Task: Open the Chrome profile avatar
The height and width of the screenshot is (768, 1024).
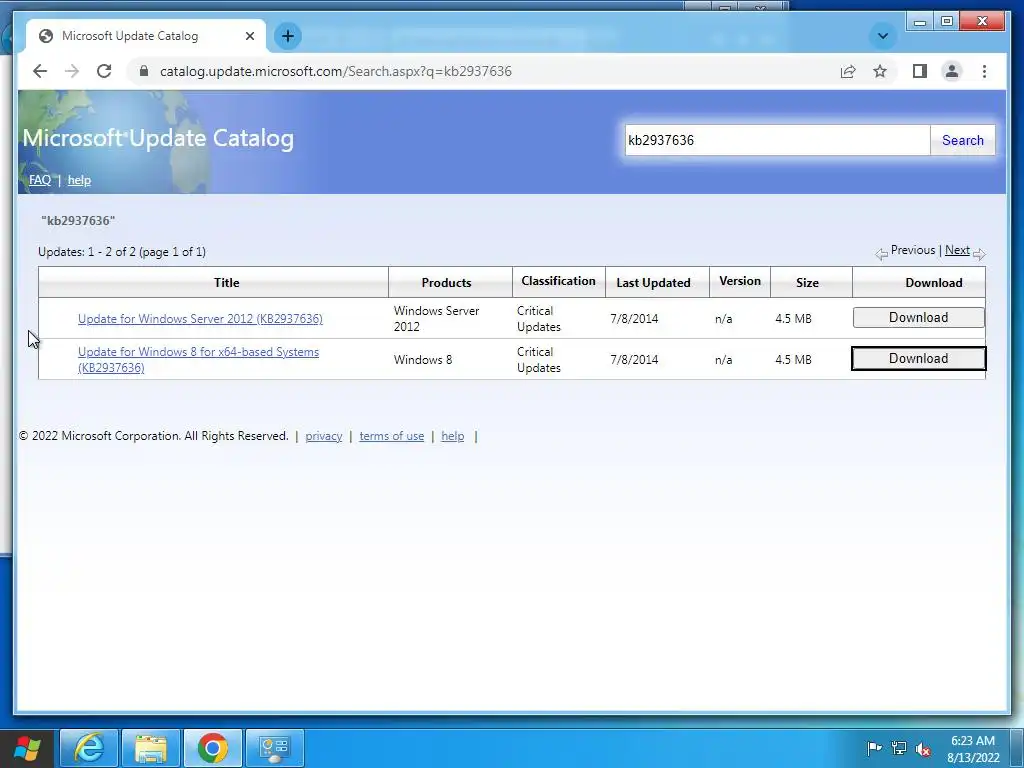Action: tap(952, 71)
